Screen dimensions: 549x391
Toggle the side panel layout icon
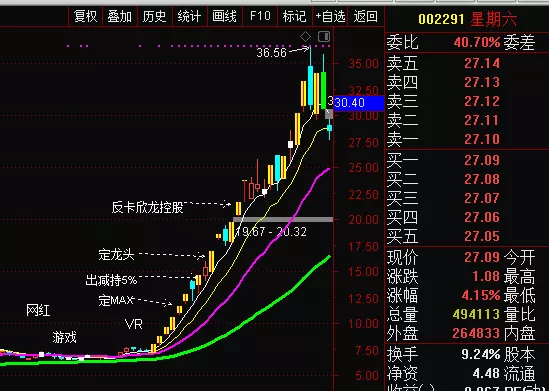324,36
